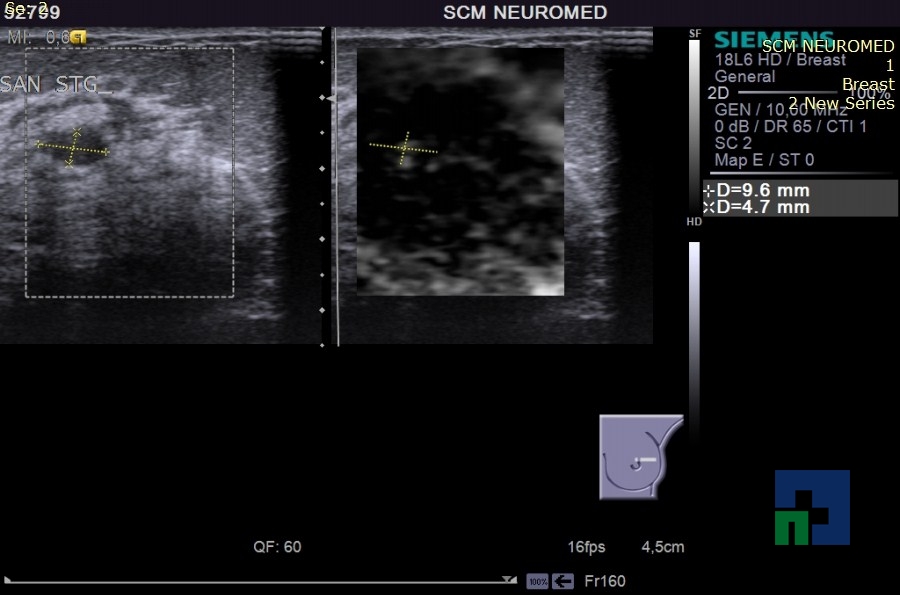
Task: Click the cine loop position marker
Action: (509, 580)
